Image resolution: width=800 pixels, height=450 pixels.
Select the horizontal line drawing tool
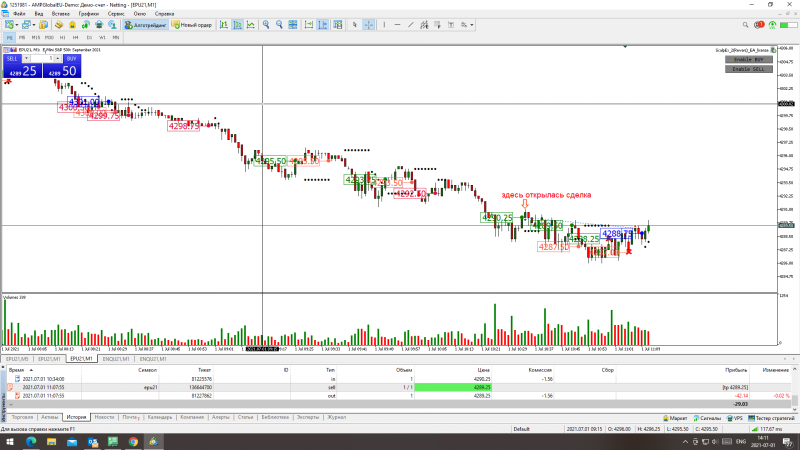pos(397,24)
